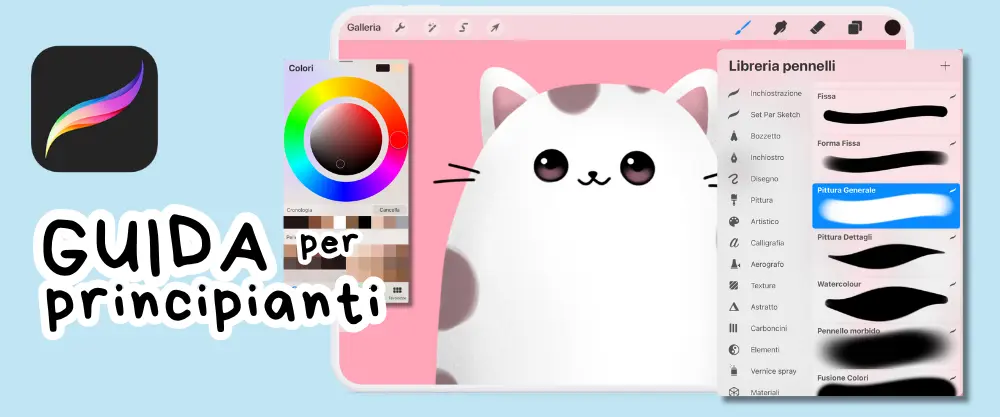Pick the grey-blue swatch in Cronologia
This screenshot has width=1000, height=417.
402,223
